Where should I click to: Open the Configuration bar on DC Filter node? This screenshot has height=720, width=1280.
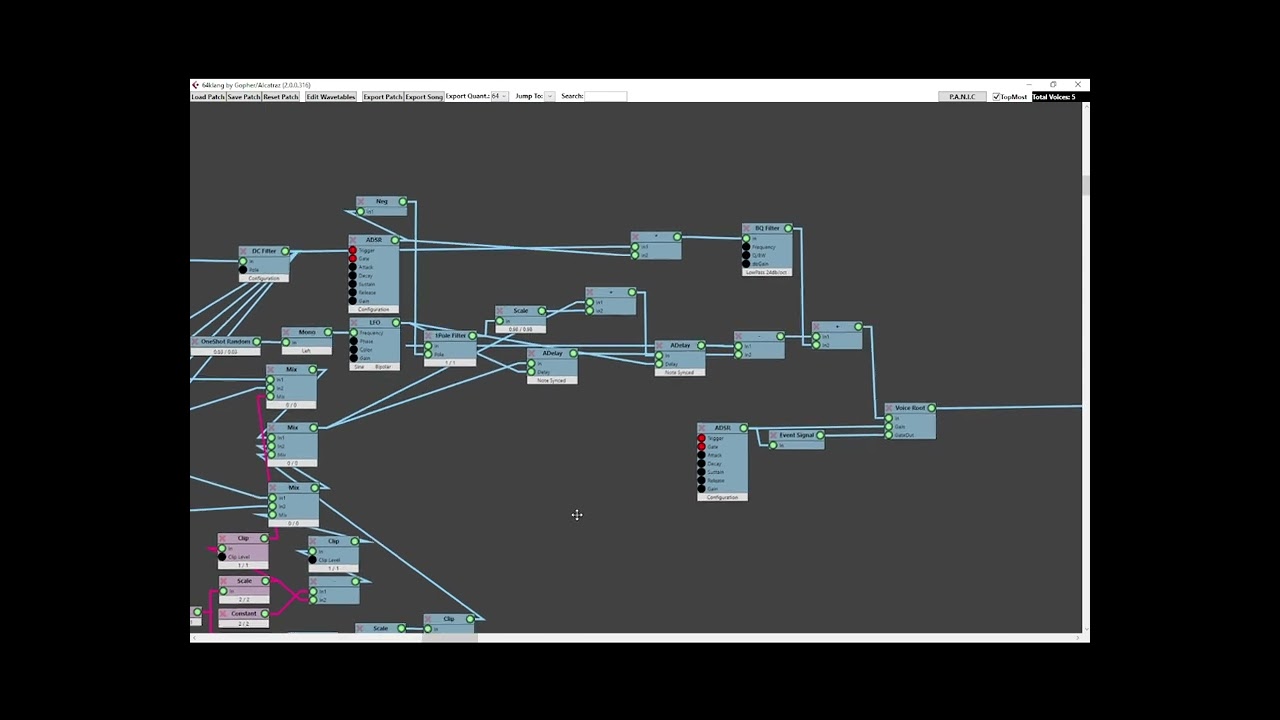(x=264, y=279)
